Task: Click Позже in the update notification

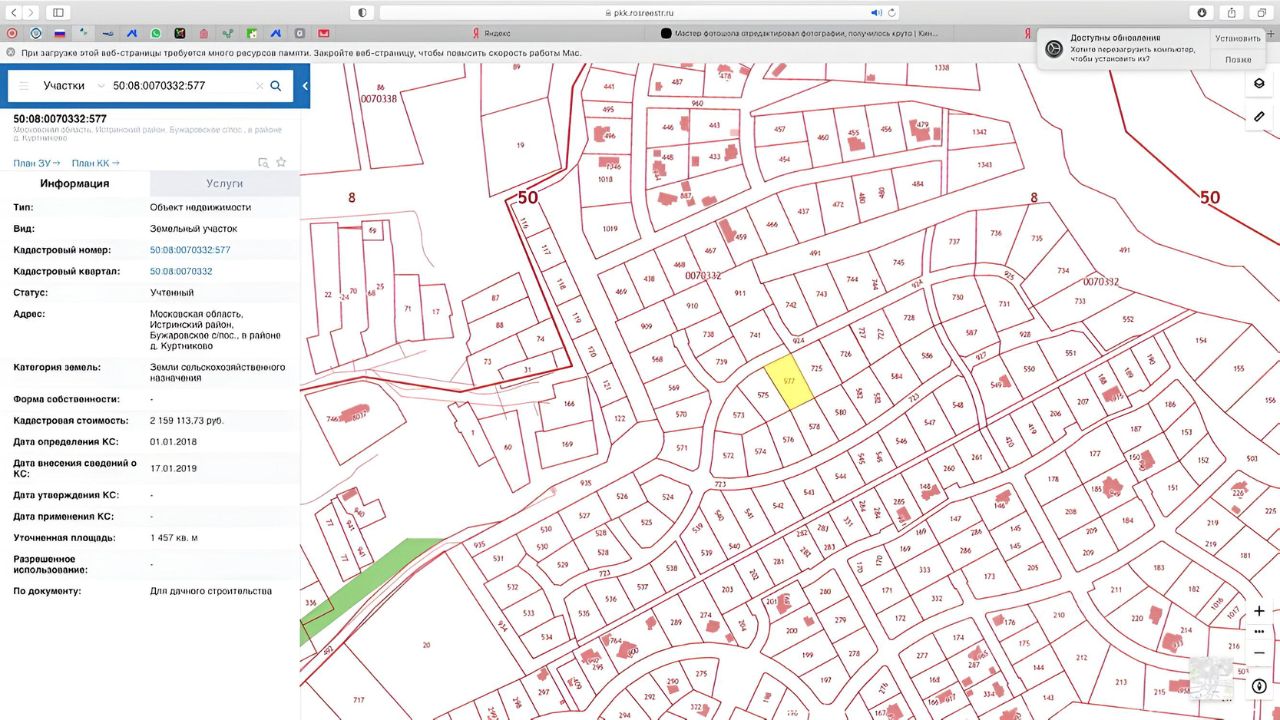Action: pos(1238,59)
